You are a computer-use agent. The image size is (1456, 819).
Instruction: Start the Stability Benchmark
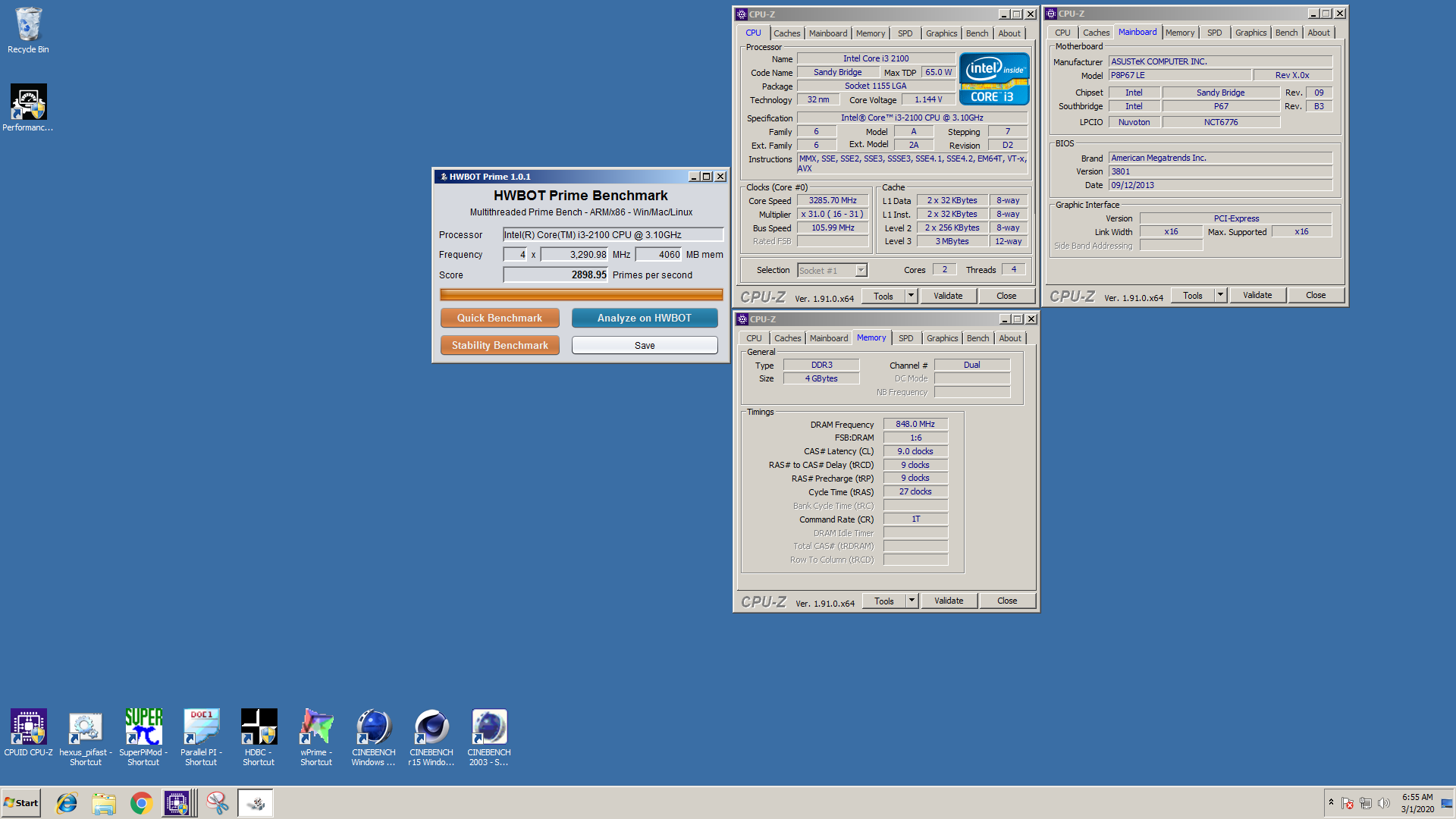(x=500, y=345)
